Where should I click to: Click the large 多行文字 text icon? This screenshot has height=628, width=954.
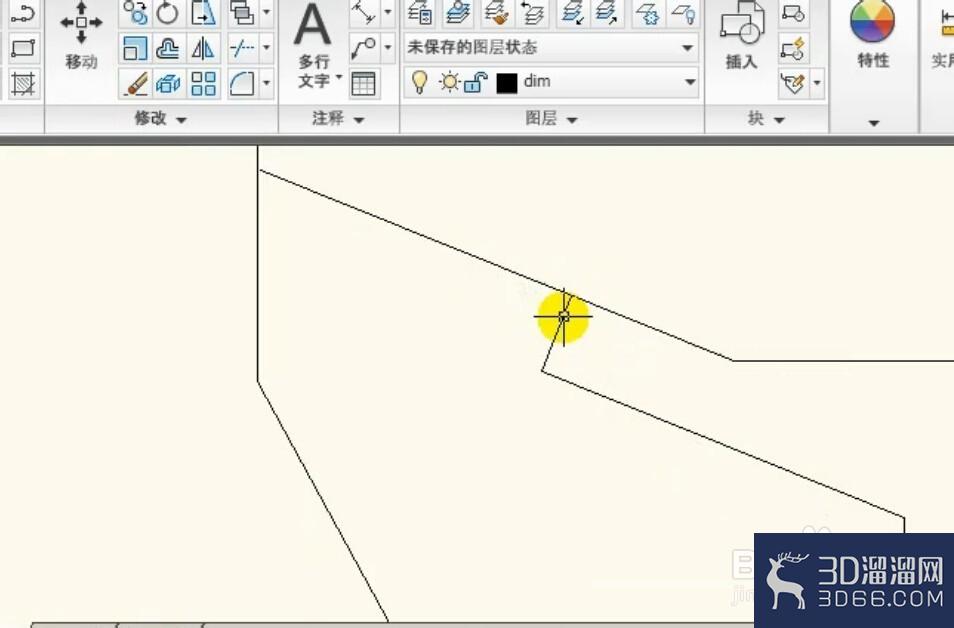click(313, 26)
